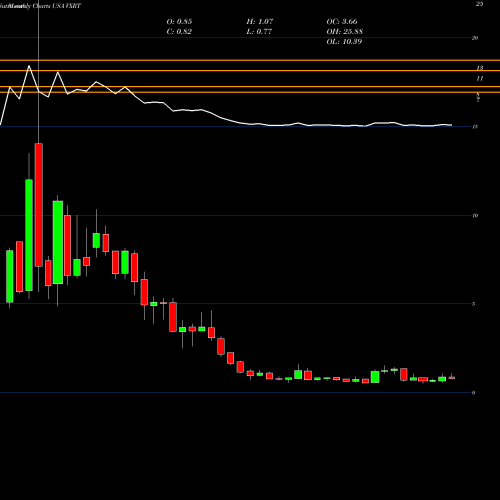Click the 0 price axis label
The width and height of the screenshot is (500, 500).
tap(474, 393)
